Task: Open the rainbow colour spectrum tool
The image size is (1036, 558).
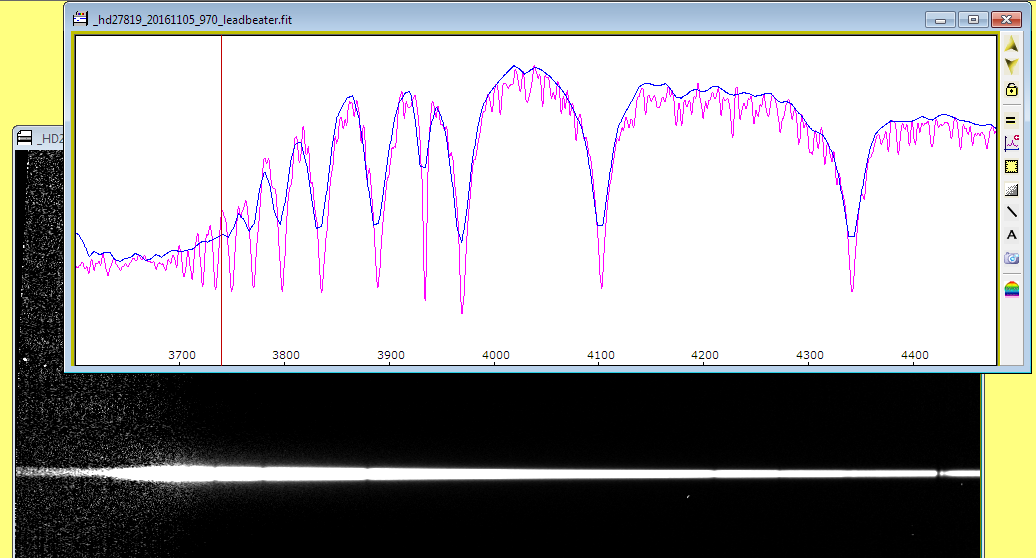Action: [1011, 289]
